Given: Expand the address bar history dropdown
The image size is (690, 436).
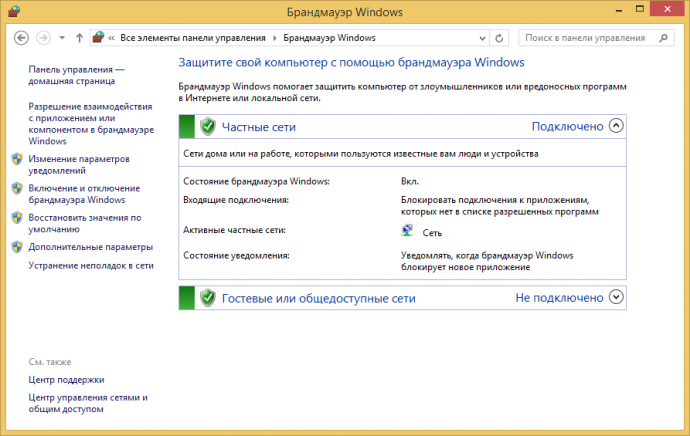Looking at the screenshot, I should [x=482, y=38].
